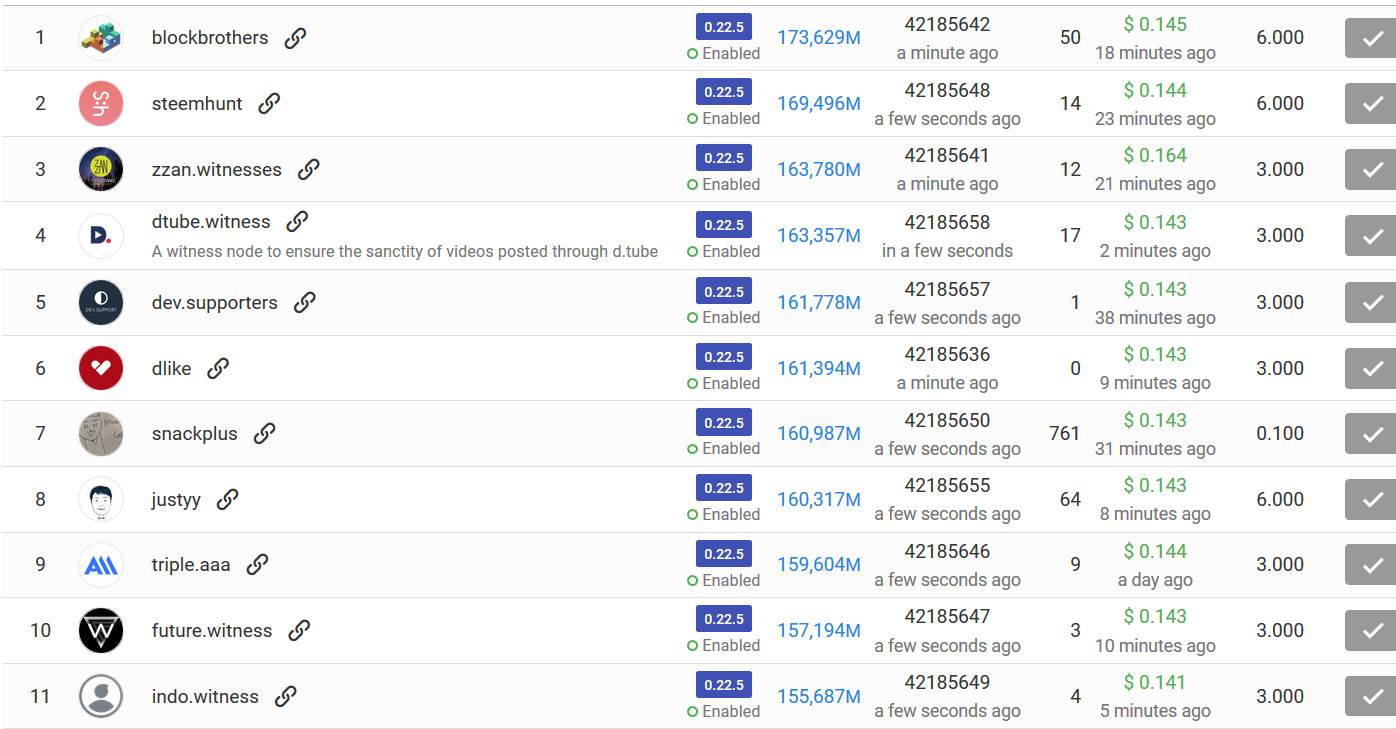Toggle vote checkmark for steemhunt
The height and width of the screenshot is (729, 1396).
pyautogui.click(x=1371, y=103)
